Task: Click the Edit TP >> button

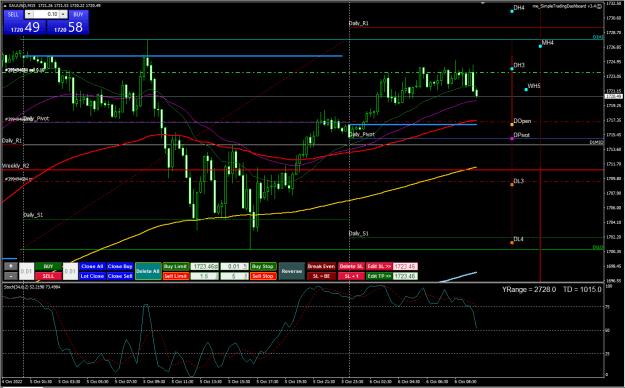Action: (379, 276)
